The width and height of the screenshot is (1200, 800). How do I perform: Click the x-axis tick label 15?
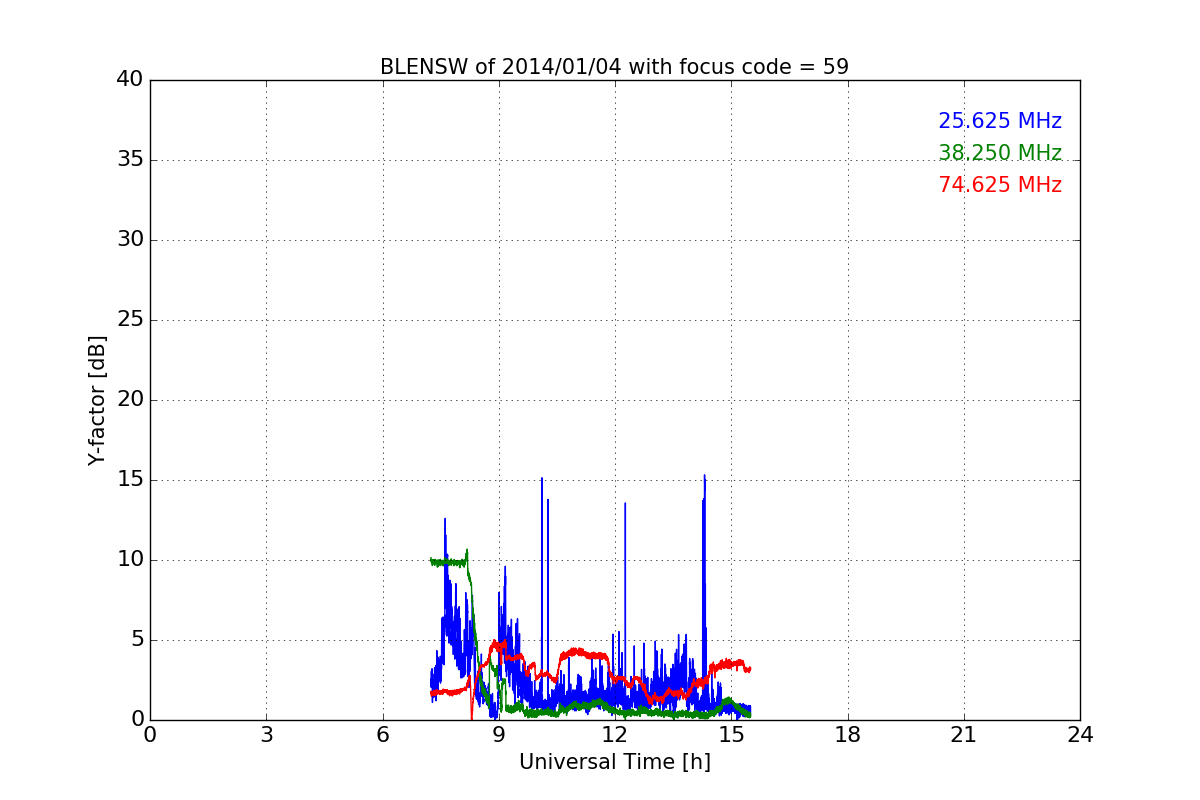(x=731, y=735)
